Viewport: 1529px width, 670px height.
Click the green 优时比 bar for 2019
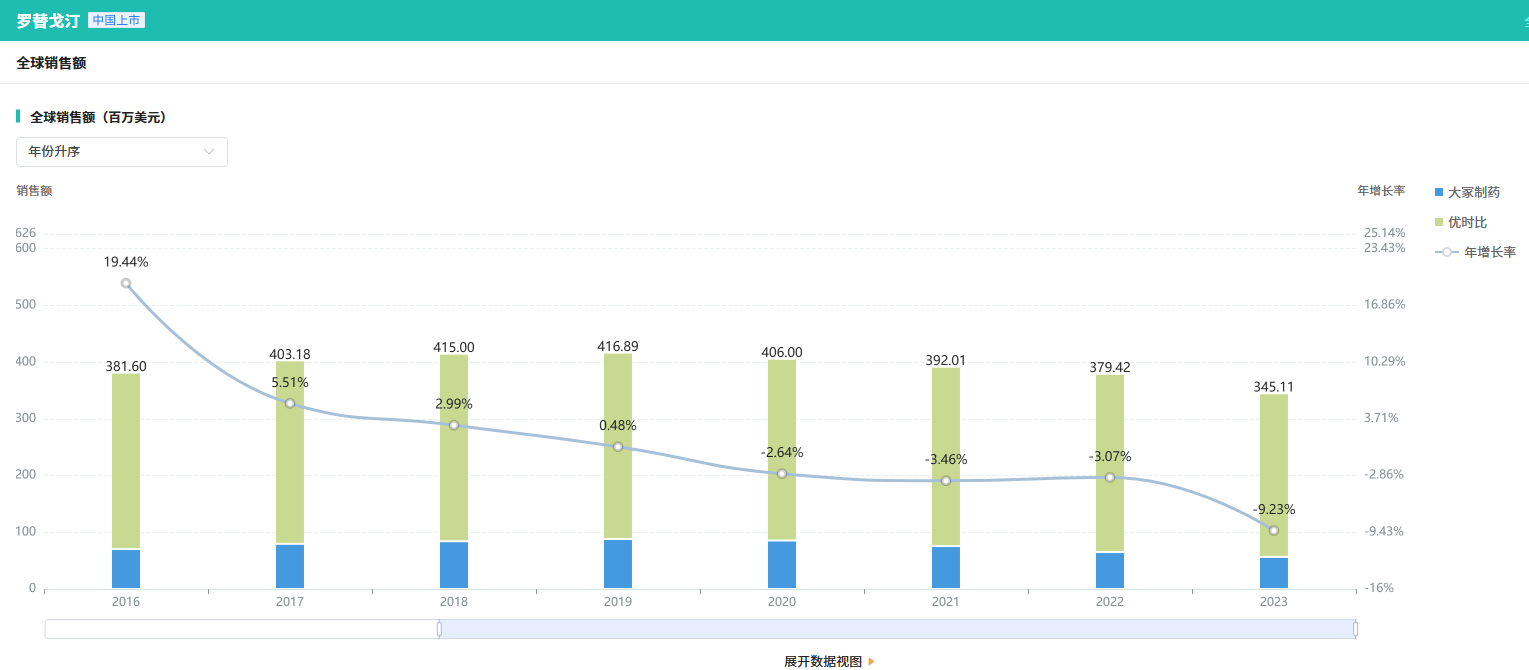[618, 445]
